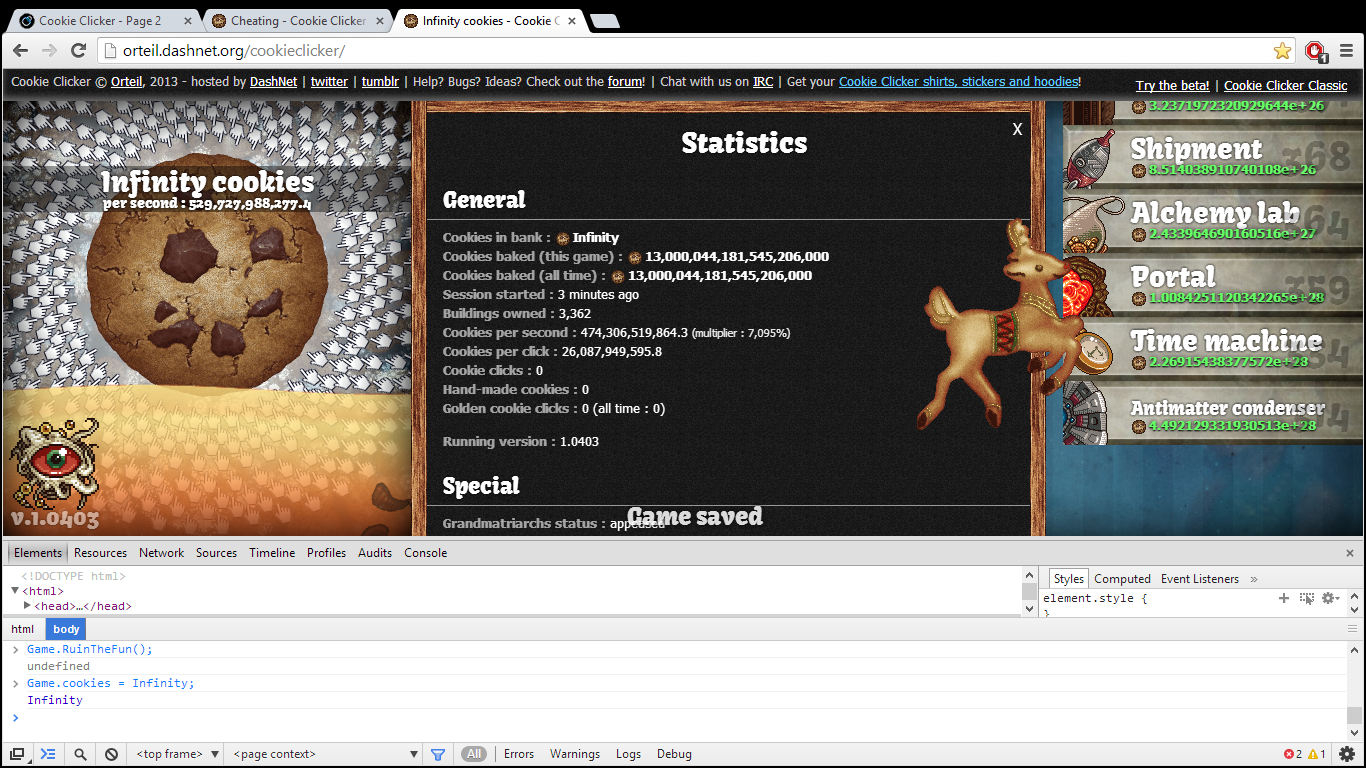Click the big chocolate chip cookie
1366x768 pixels.
click(x=208, y=270)
